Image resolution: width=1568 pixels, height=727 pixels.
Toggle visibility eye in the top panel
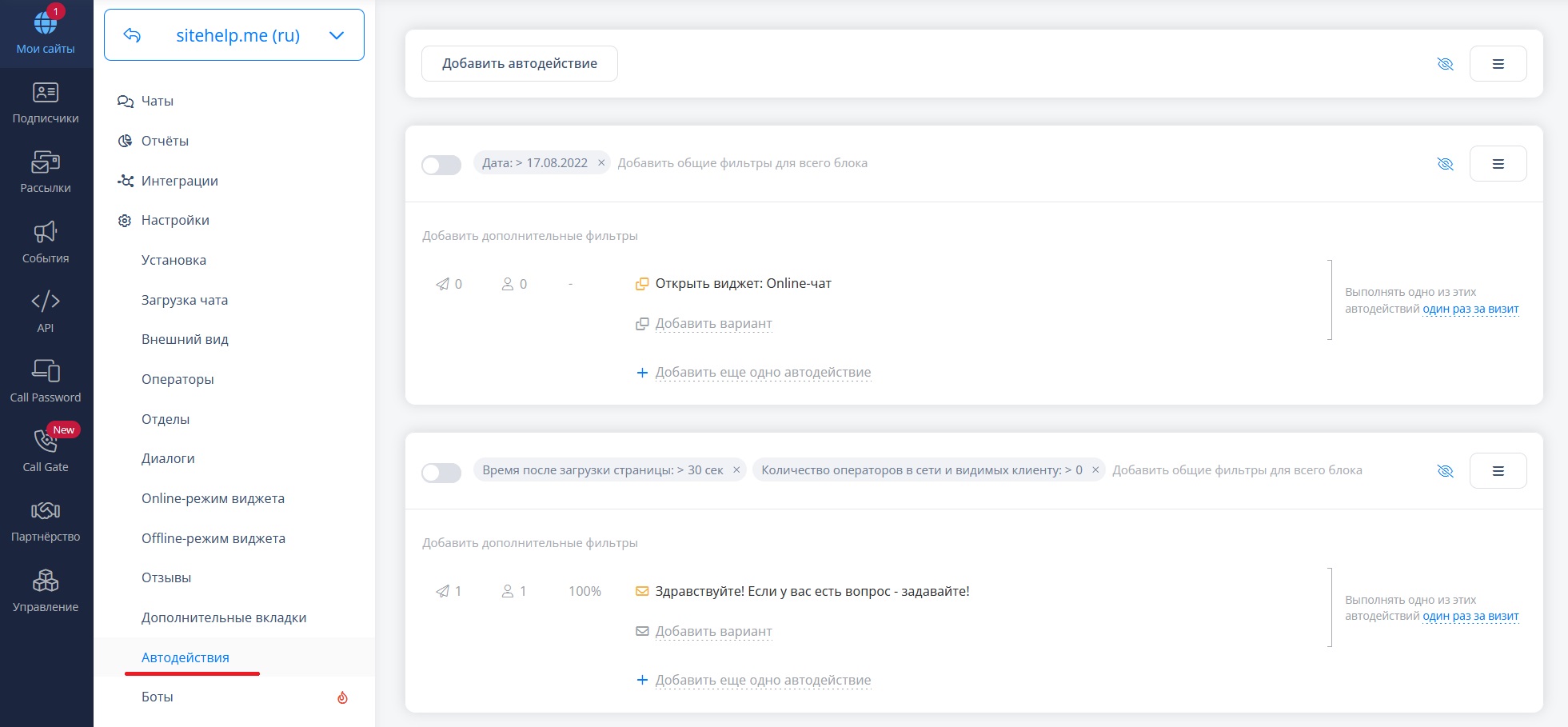point(1445,64)
